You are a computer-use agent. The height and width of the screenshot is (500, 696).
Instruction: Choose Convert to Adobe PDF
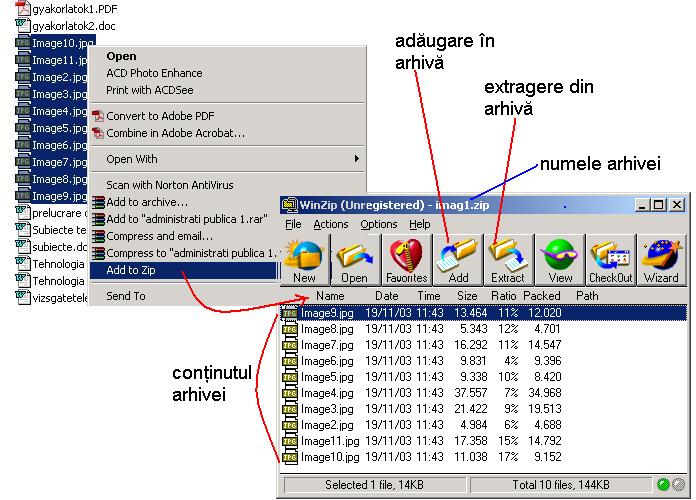(x=161, y=116)
